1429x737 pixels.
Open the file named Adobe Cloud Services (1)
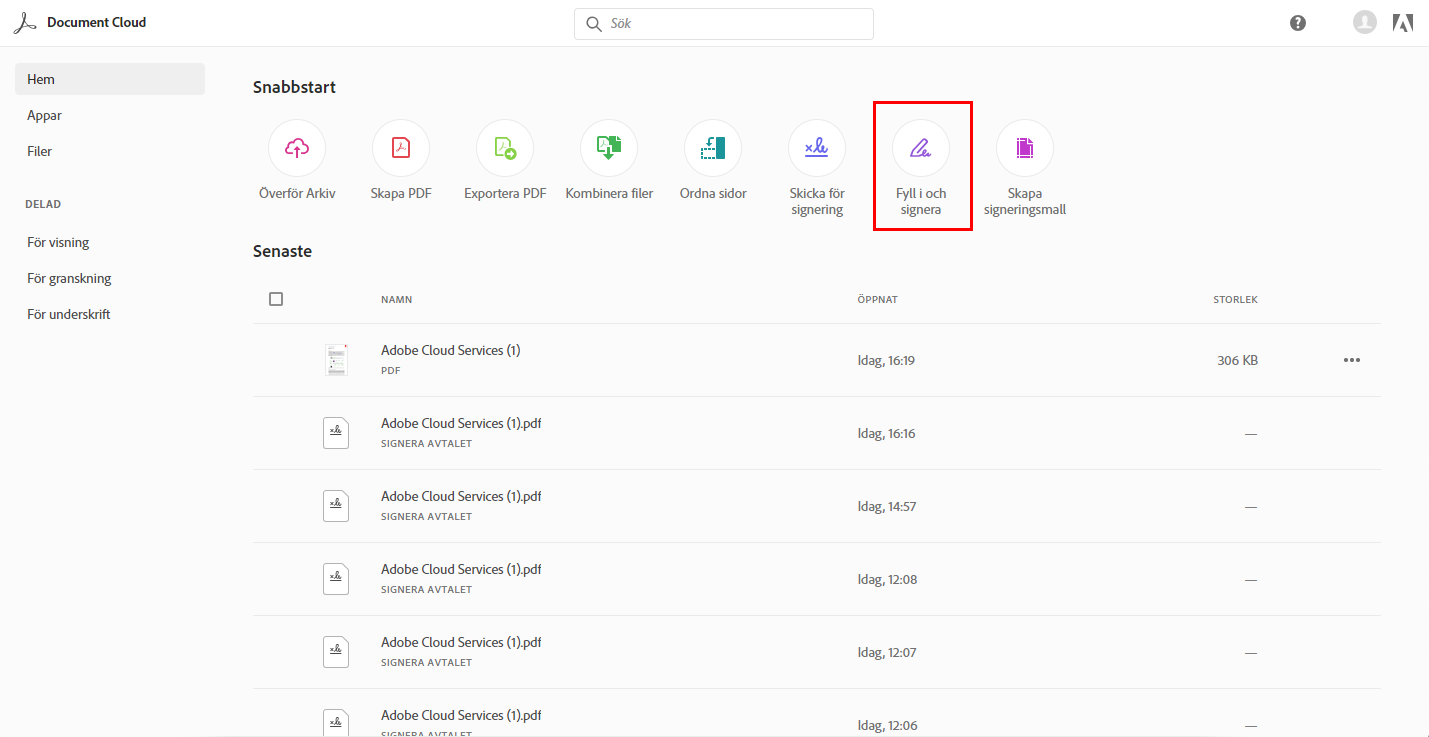pyautogui.click(x=450, y=351)
